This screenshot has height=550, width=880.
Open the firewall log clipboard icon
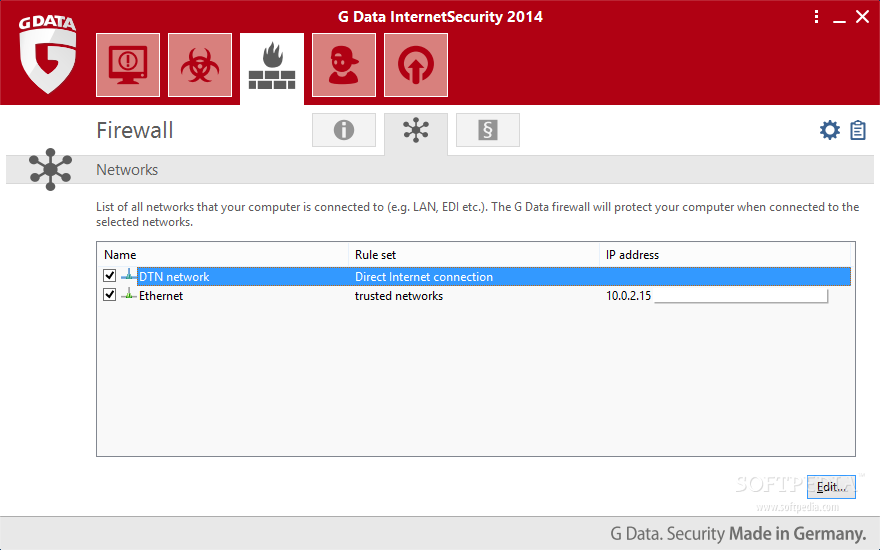pyautogui.click(x=858, y=130)
